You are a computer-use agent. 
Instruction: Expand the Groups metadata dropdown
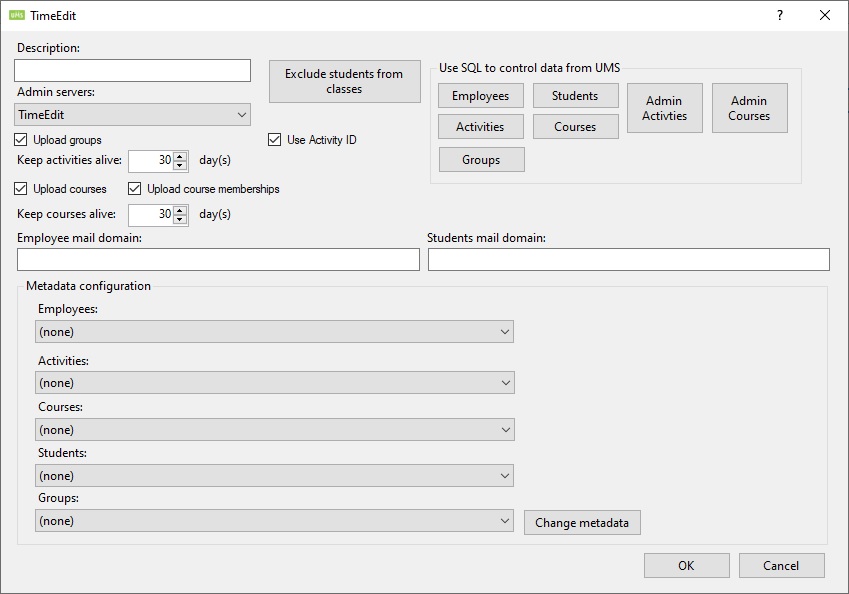coord(274,521)
